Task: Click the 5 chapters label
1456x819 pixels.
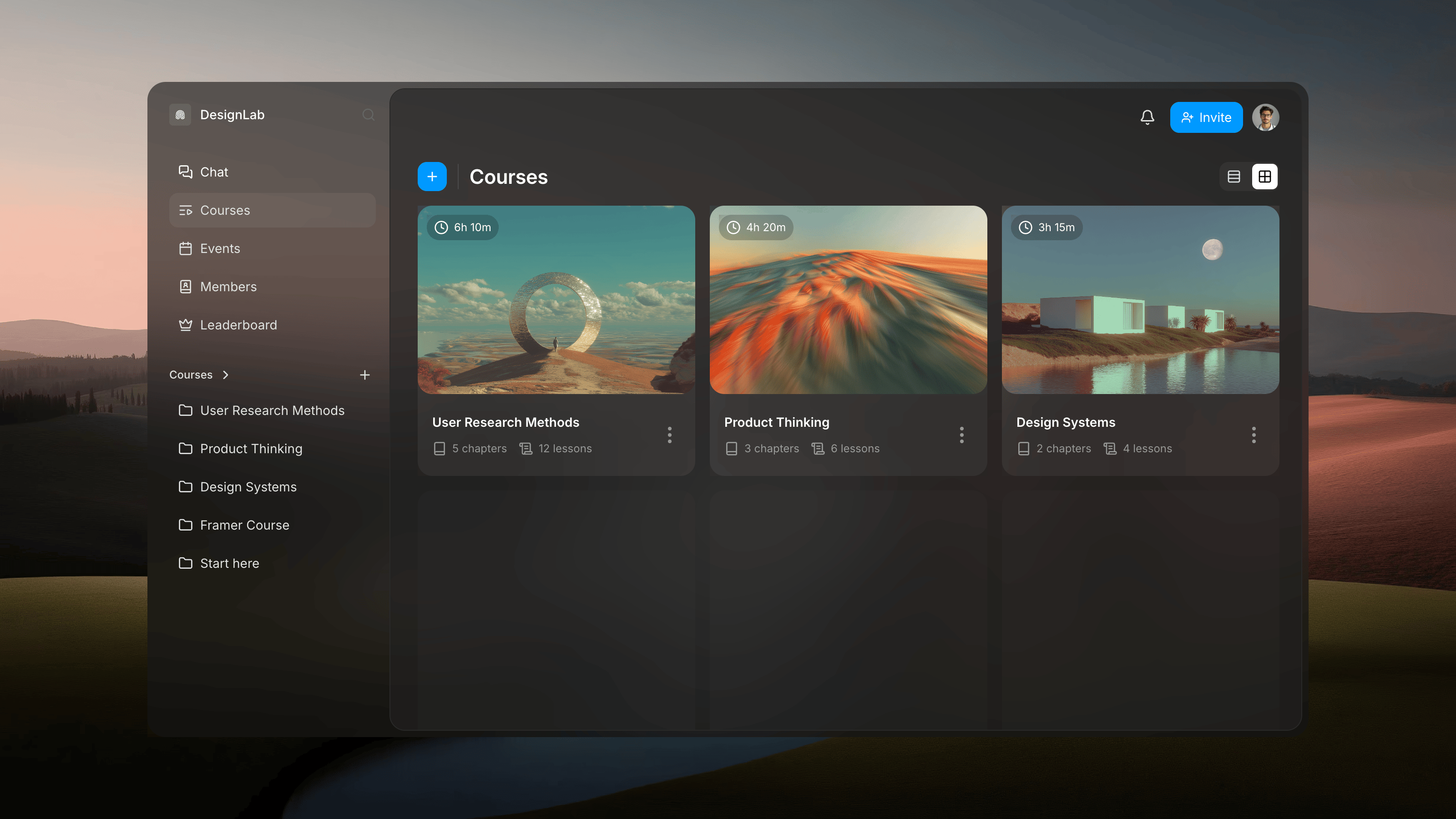Action: point(470,448)
